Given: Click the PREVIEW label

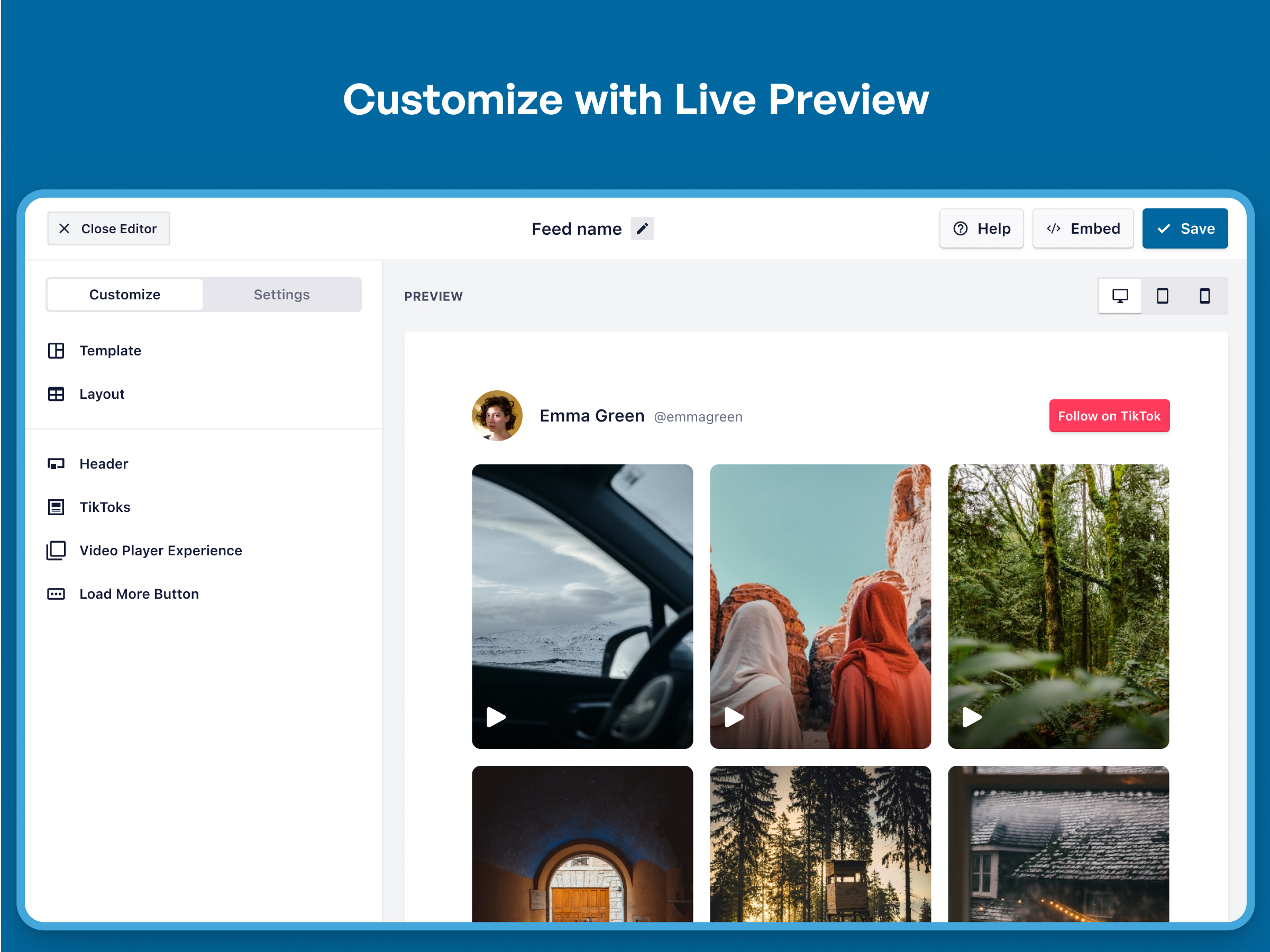Looking at the screenshot, I should tap(434, 296).
